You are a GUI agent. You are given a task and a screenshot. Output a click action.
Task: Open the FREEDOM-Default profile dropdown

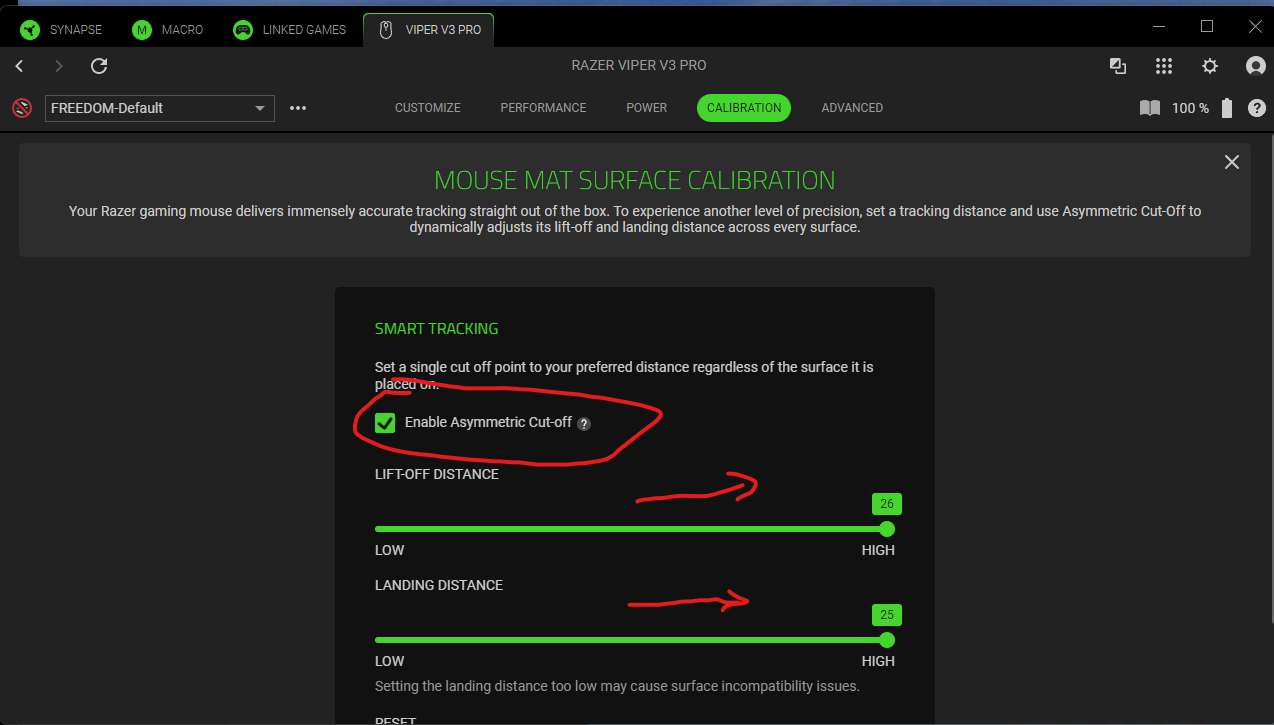pos(160,108)
